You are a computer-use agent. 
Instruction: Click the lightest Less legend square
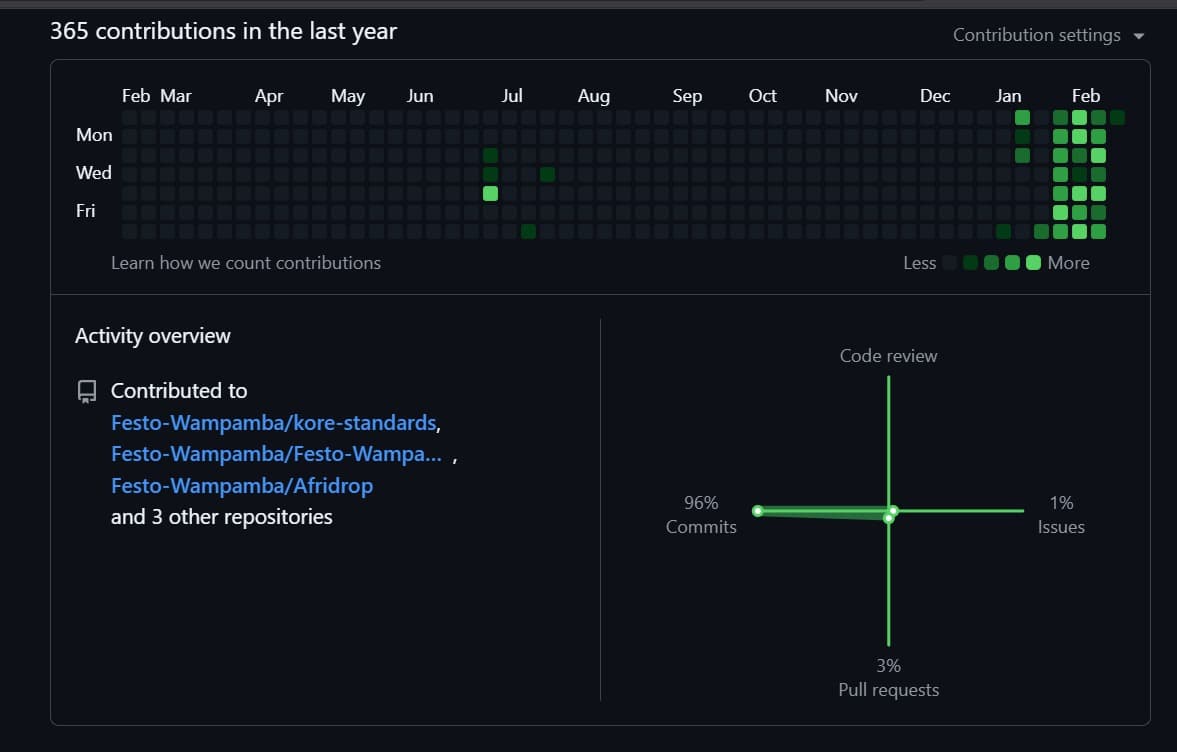948,262
